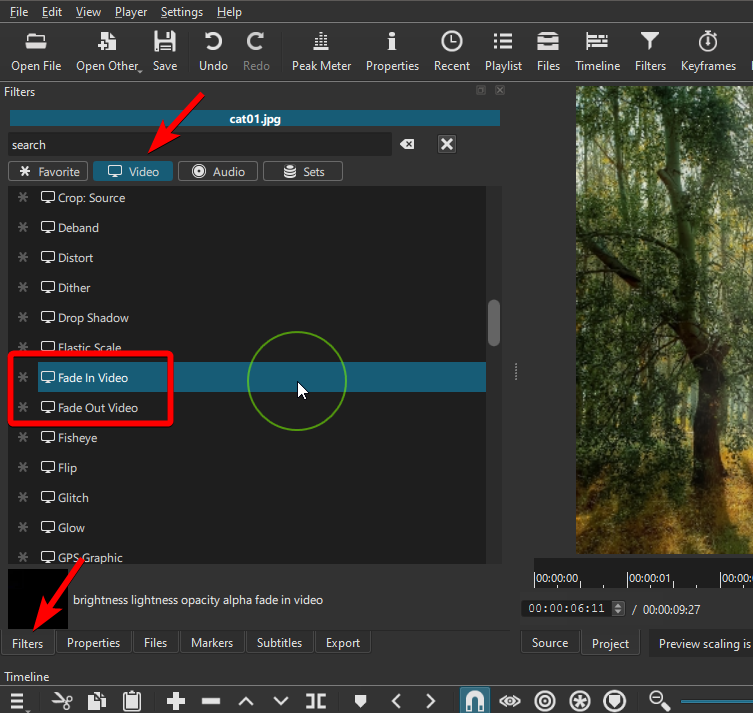Open the Peak Meter panel
Image resolution: width=753 pixels, height=713 pixels.
[320, 51]
